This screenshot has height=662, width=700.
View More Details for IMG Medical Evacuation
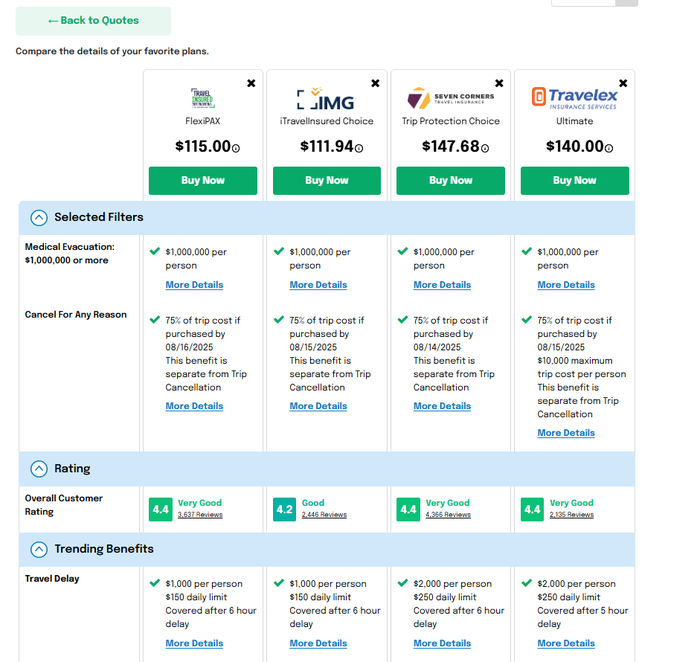(x=318, y=285)
